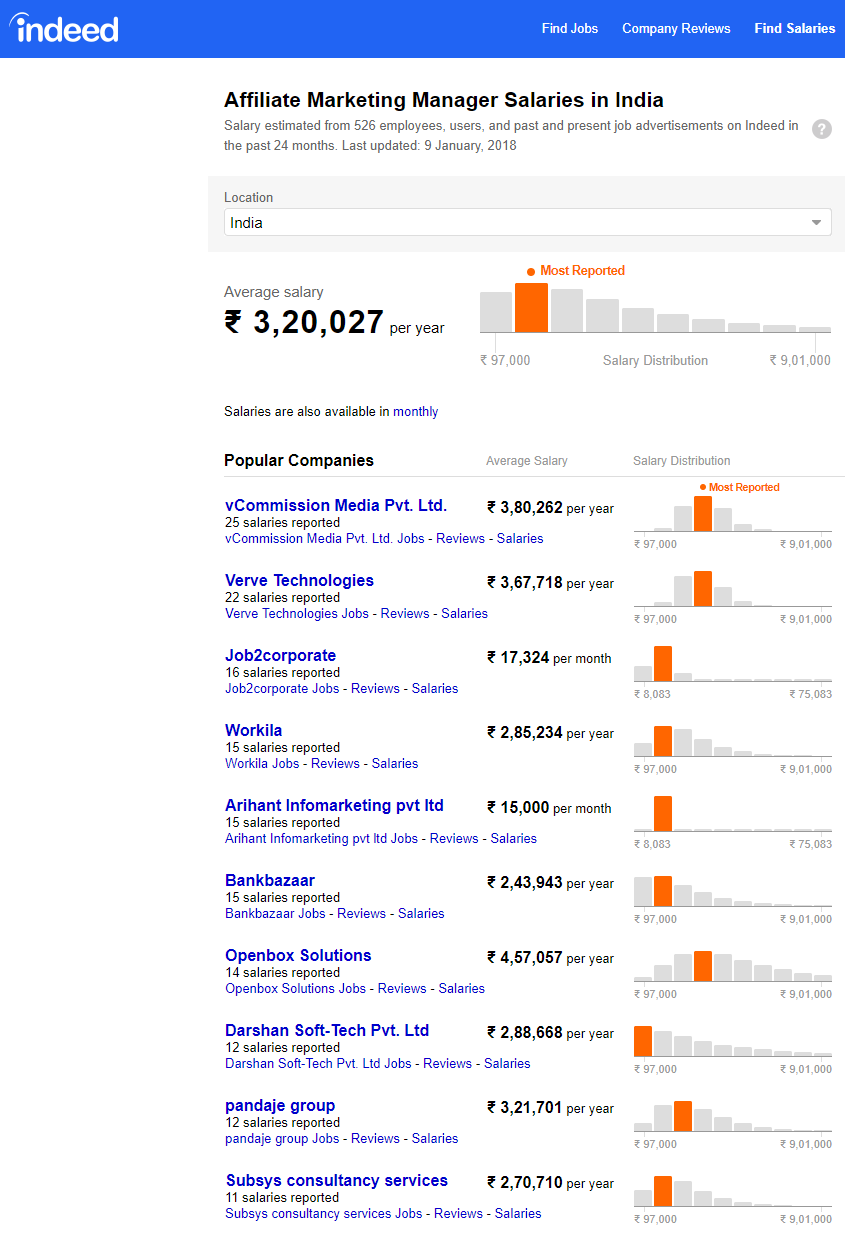Viewport: 845px width, 1247px height.
Task: Open Darshan Soft-Tech Pvt. Ltd title
Action: click(x=327, y=1030)
